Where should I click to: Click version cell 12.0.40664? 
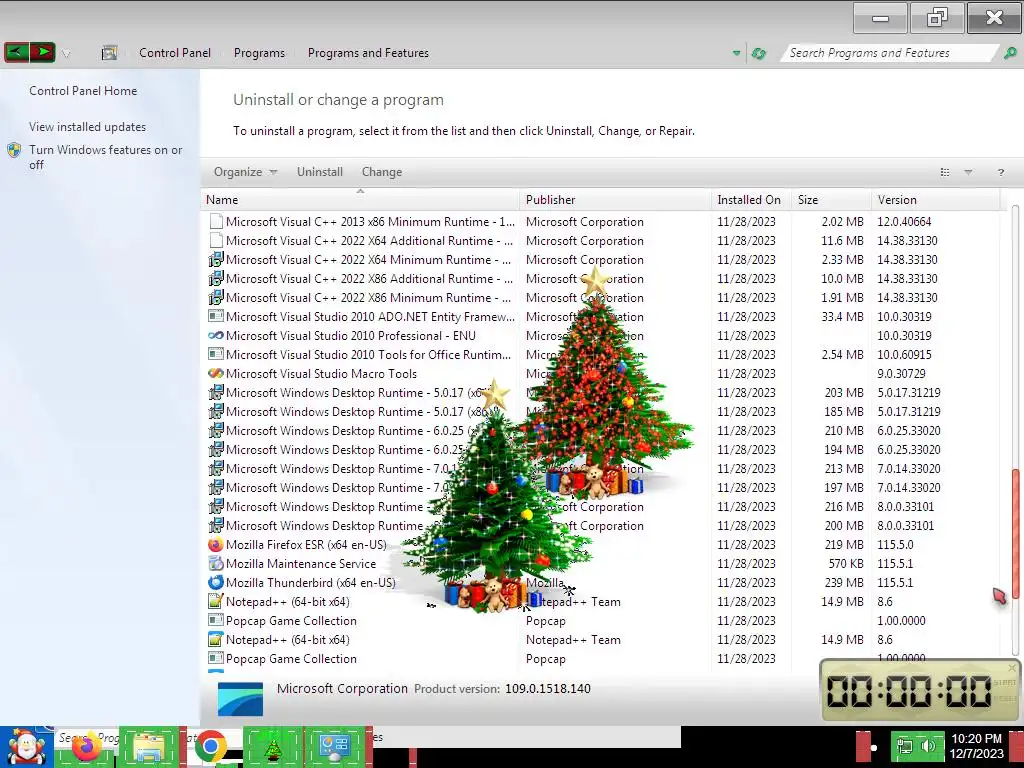pyautogui.click(x=904, y=222)
